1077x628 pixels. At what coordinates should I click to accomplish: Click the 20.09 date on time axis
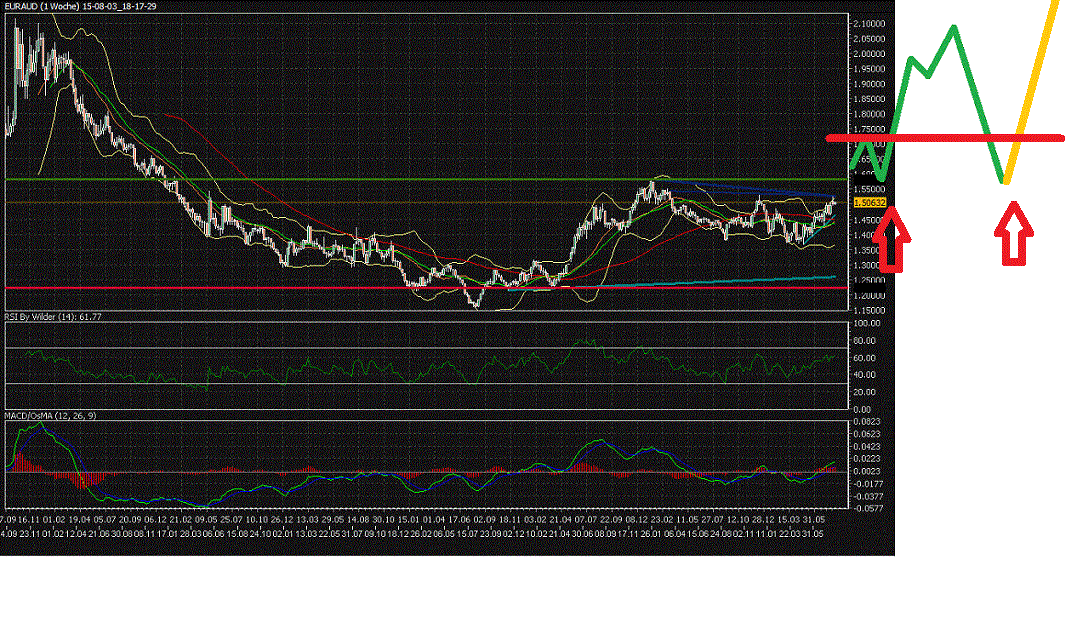tap(131, 521)
